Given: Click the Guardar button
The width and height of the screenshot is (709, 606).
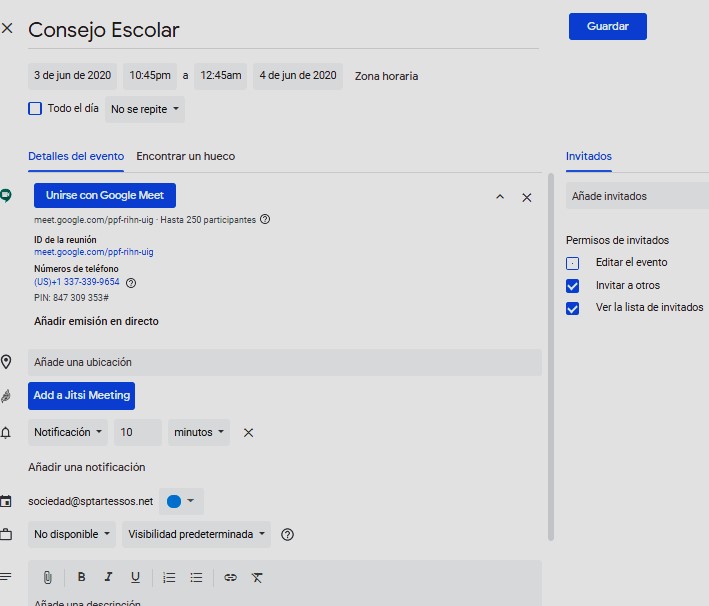Looking at the screenshot, I should coord(607,26).
